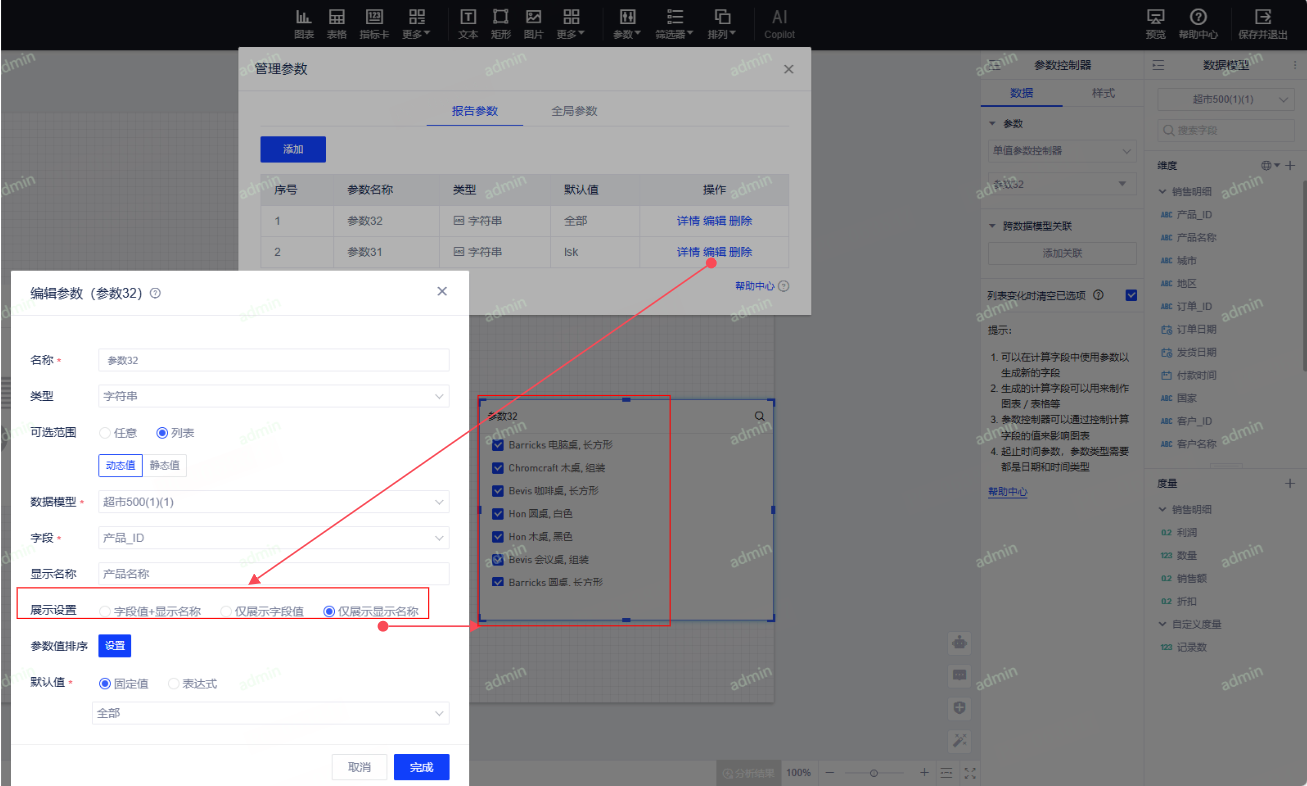Image resolution: width=1307 pixels, height=786 pixels.
Task: Expand the 字段 dropdown with 产品_ID
Action: (274, 538)
